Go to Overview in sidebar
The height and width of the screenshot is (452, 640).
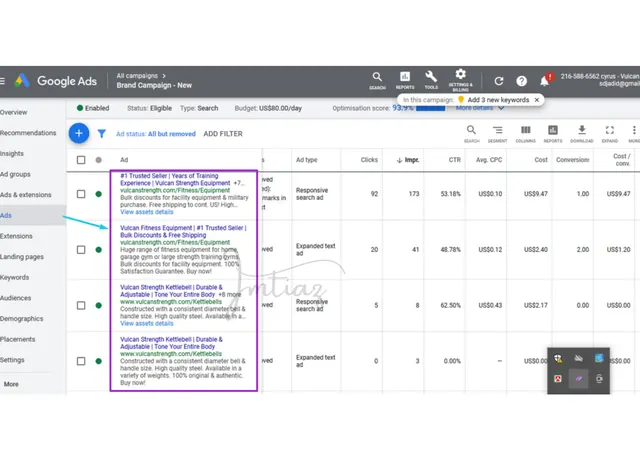(13, 112)
